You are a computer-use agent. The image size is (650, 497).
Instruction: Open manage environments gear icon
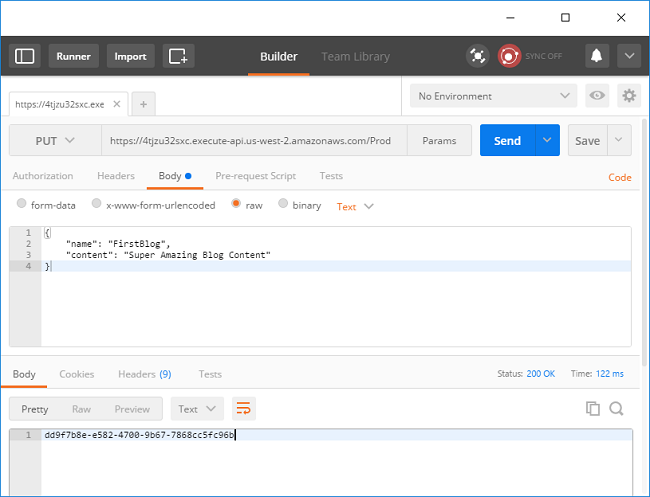pyautogui.click(x=629, y=96)
